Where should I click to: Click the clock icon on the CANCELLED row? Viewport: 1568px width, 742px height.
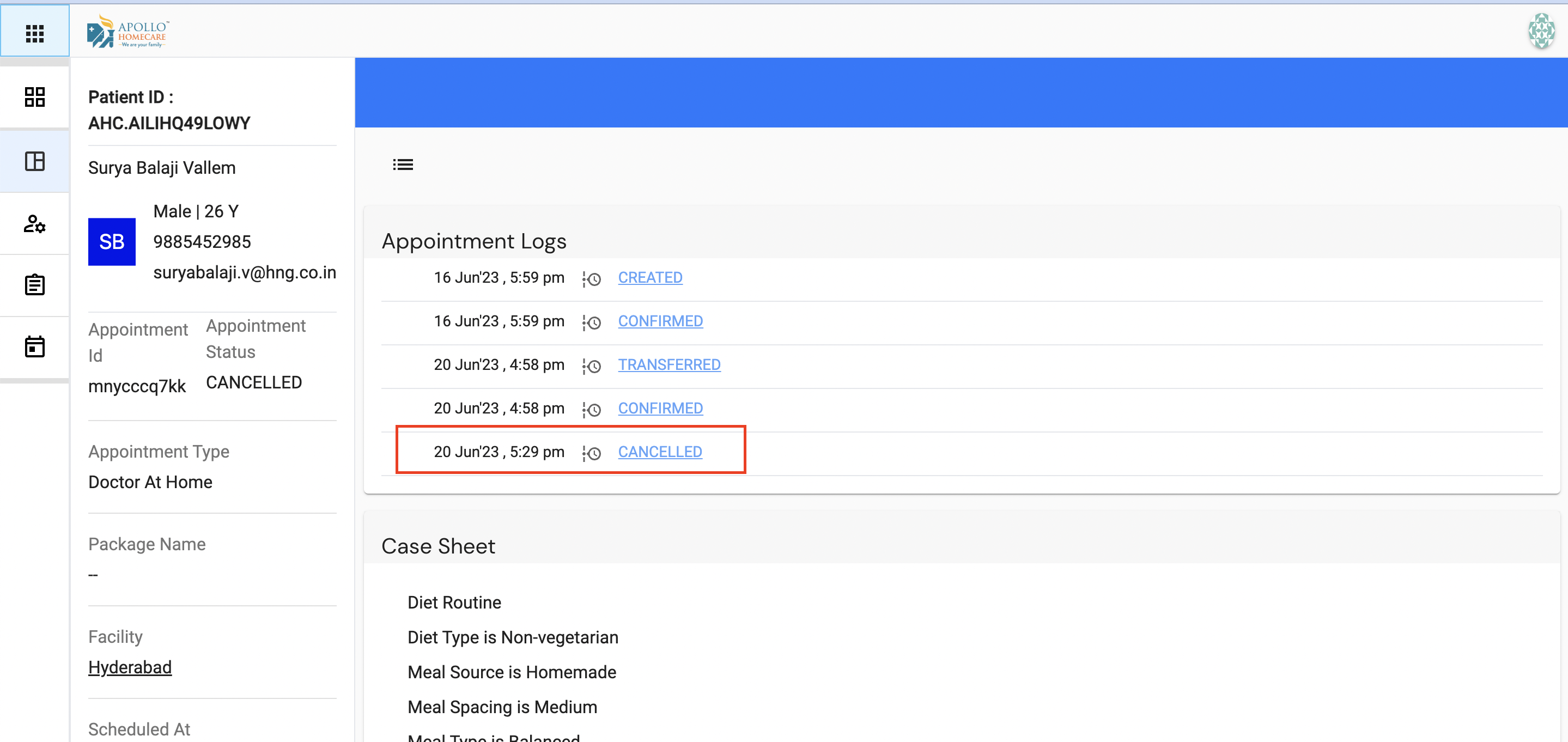592,453
